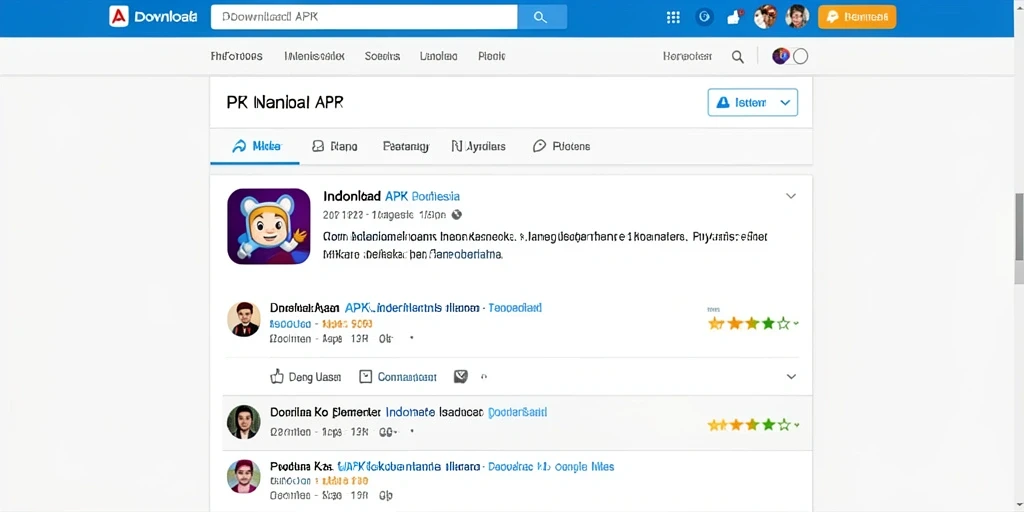Click the small search icon in navigation bar

point(737,57)
